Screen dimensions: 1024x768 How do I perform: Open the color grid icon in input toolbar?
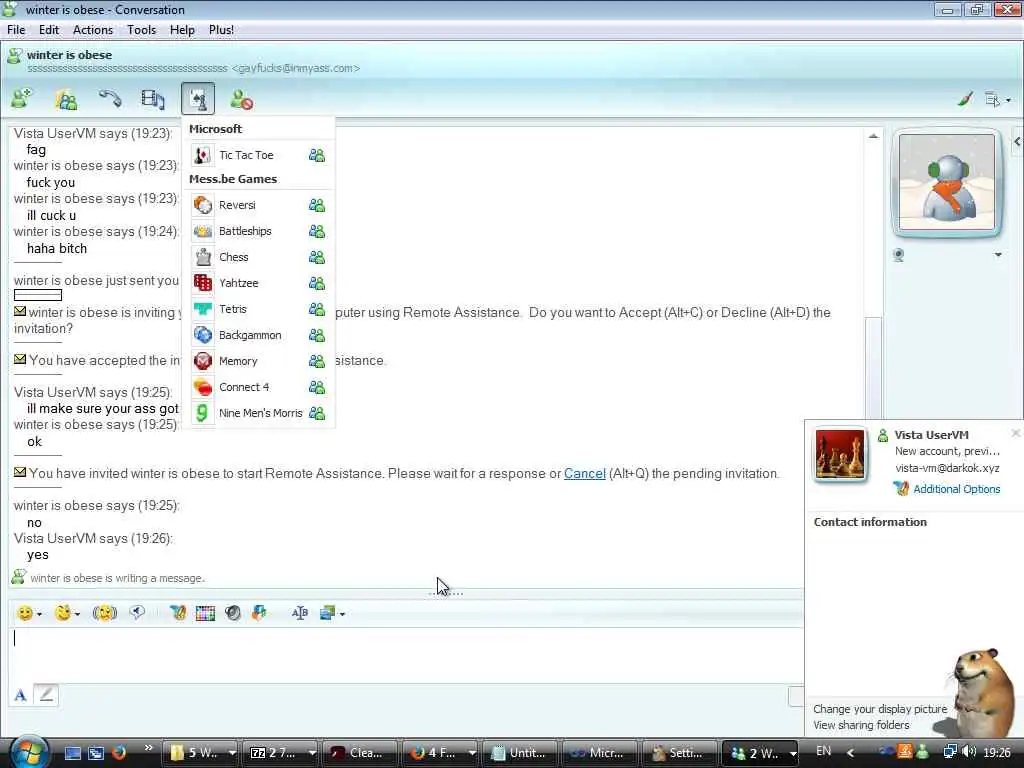[205, 613]
